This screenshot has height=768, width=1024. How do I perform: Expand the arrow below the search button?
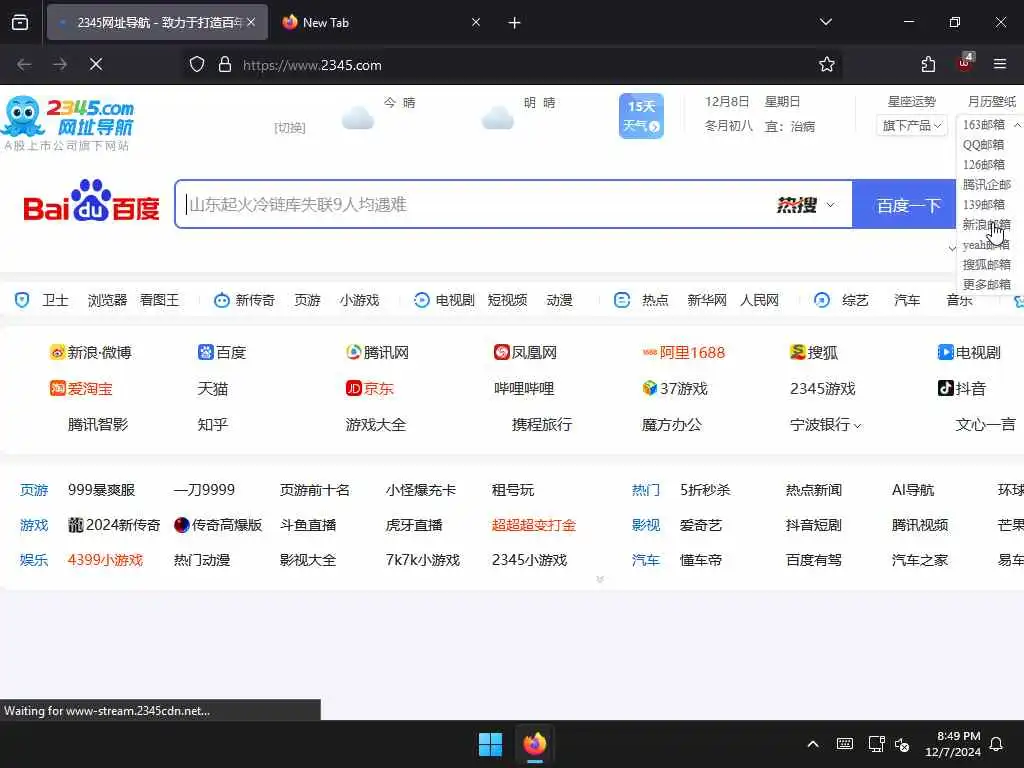click(952, 248)
